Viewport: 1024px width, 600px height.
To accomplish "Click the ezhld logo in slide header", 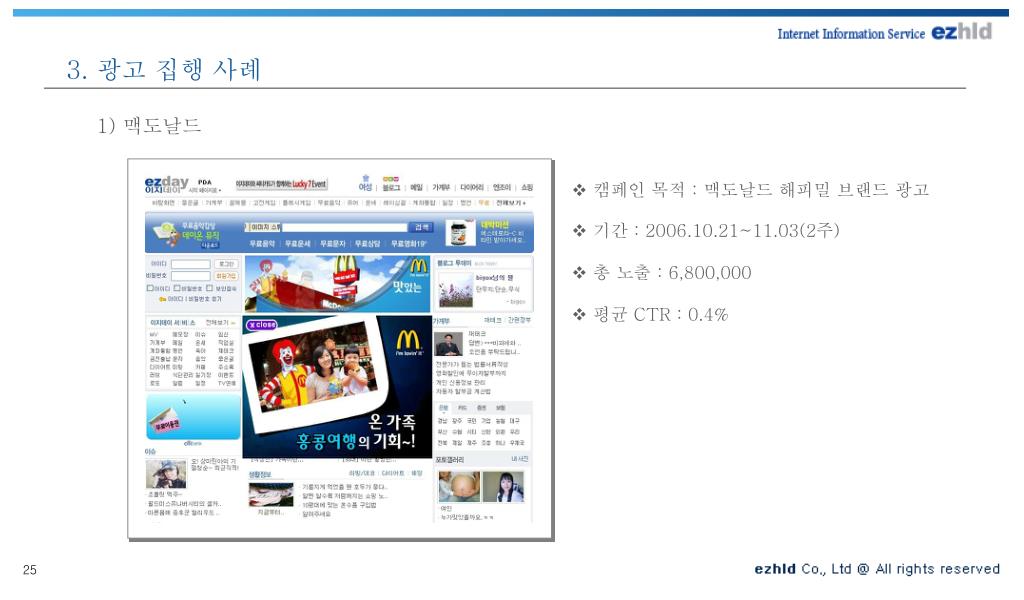I will (x=962, y=32).
